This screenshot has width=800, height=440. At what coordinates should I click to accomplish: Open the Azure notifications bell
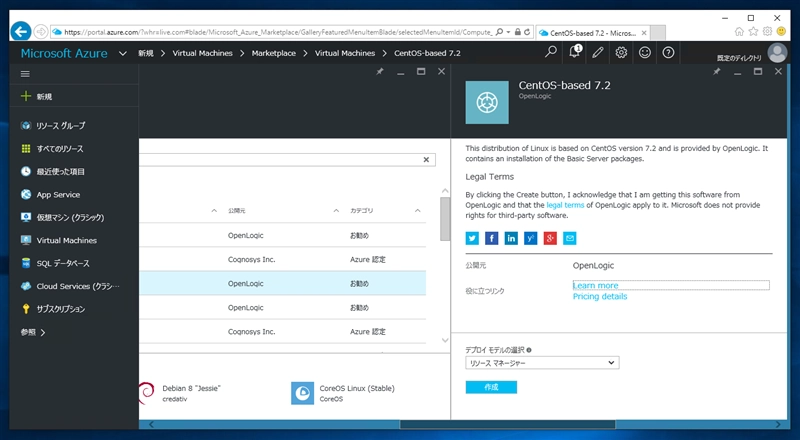(574, 52)
